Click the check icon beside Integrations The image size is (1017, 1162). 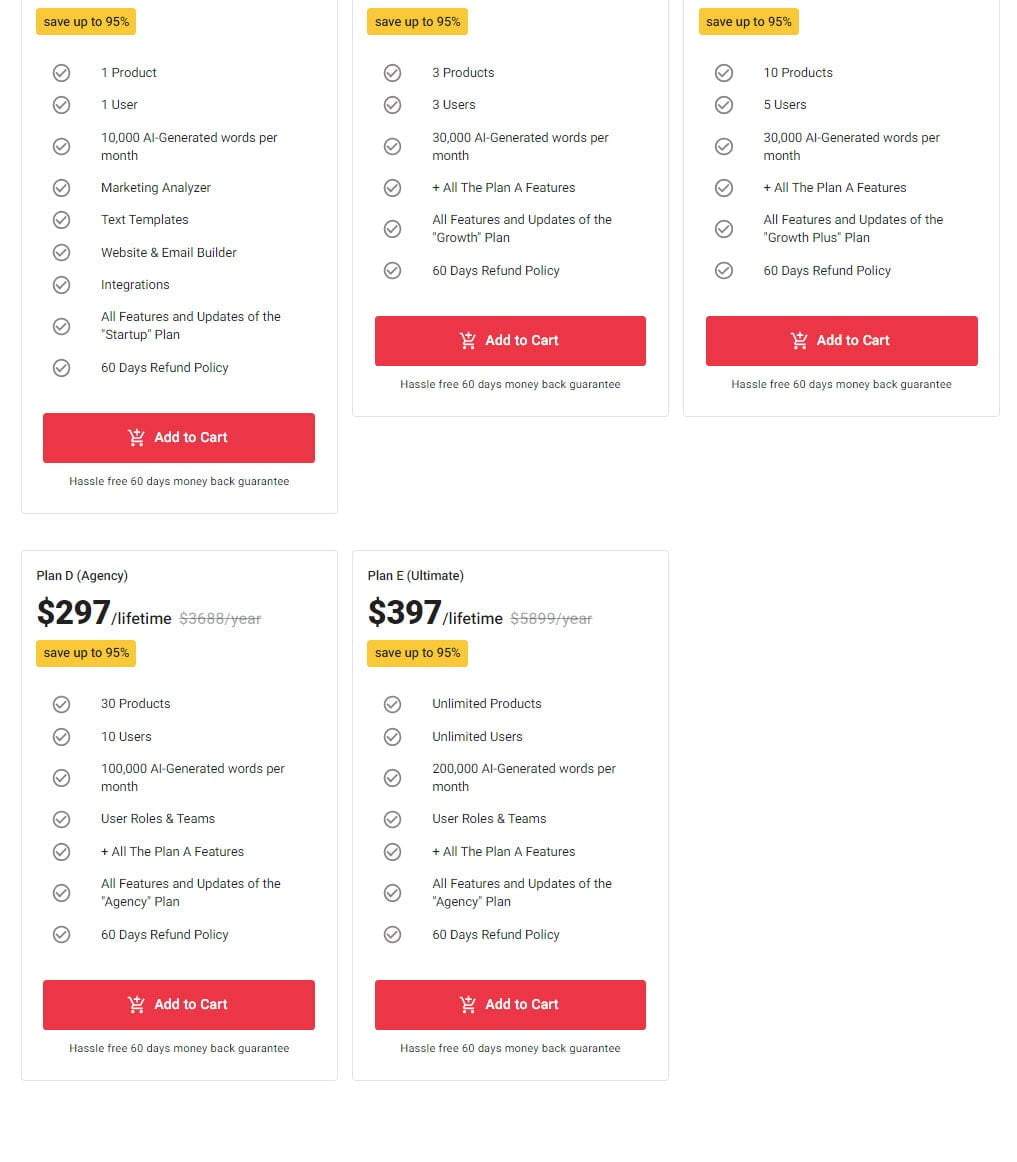[61, 285]
